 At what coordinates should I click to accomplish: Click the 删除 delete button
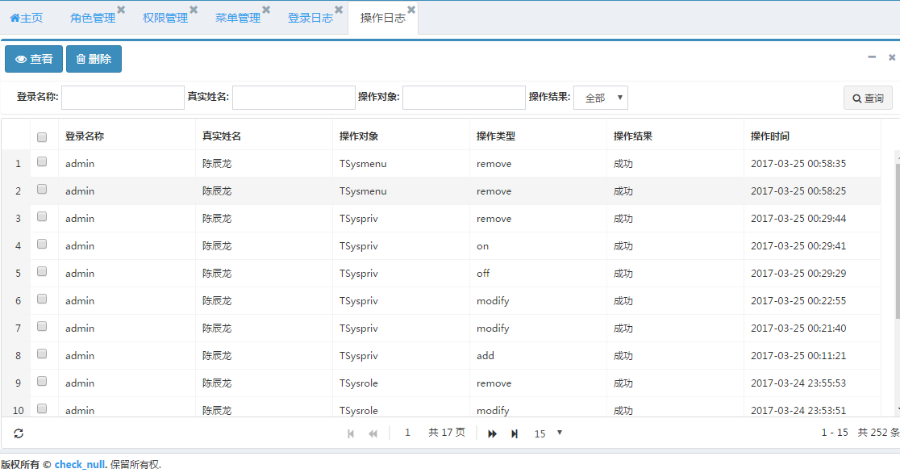(x=94, y=59)
